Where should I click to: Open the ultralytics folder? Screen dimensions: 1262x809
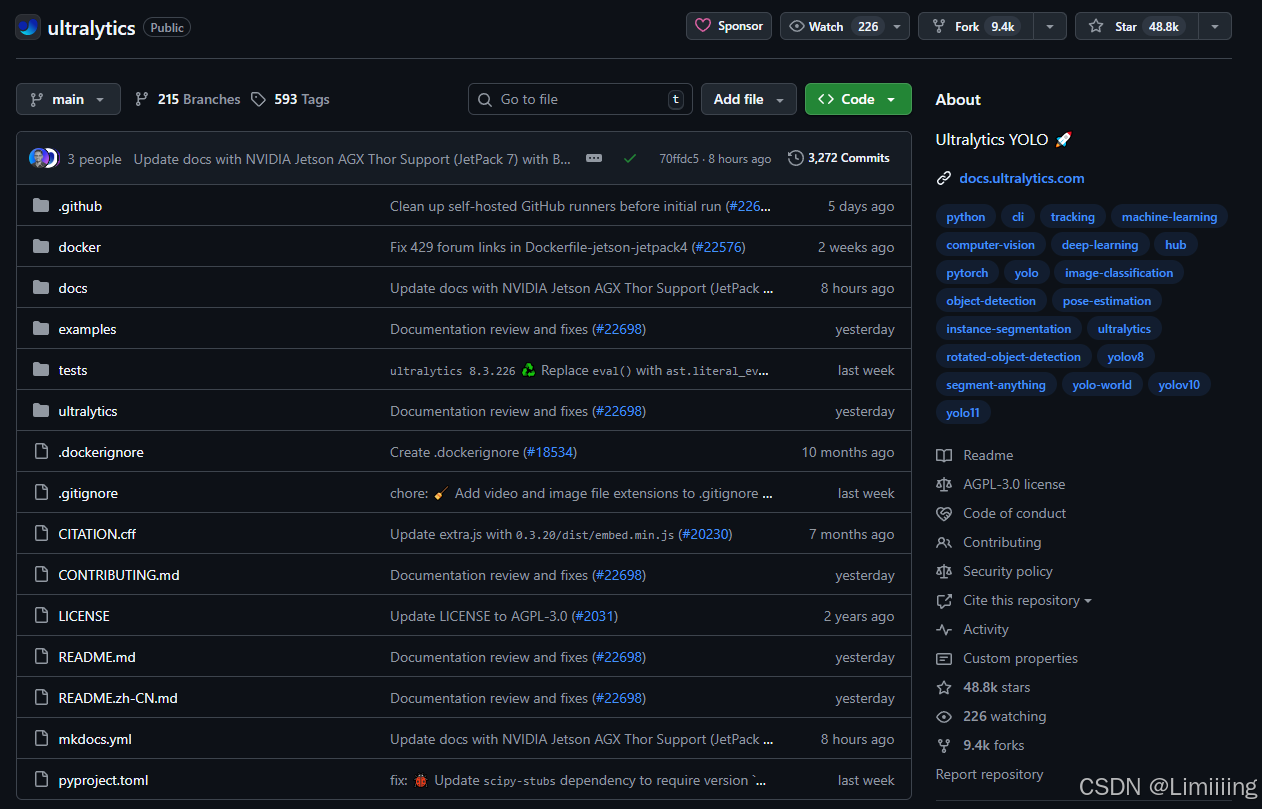tap(88, 411)
